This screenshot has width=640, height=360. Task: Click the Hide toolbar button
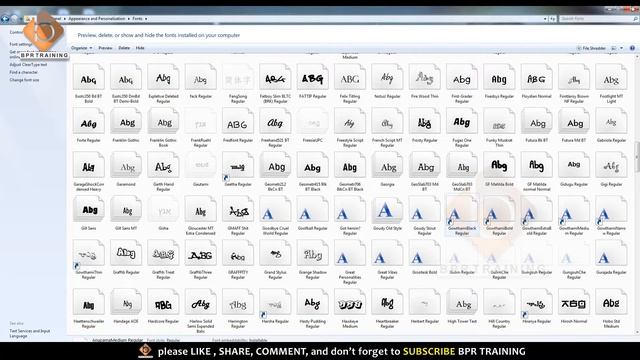click(x=140, y=48)
